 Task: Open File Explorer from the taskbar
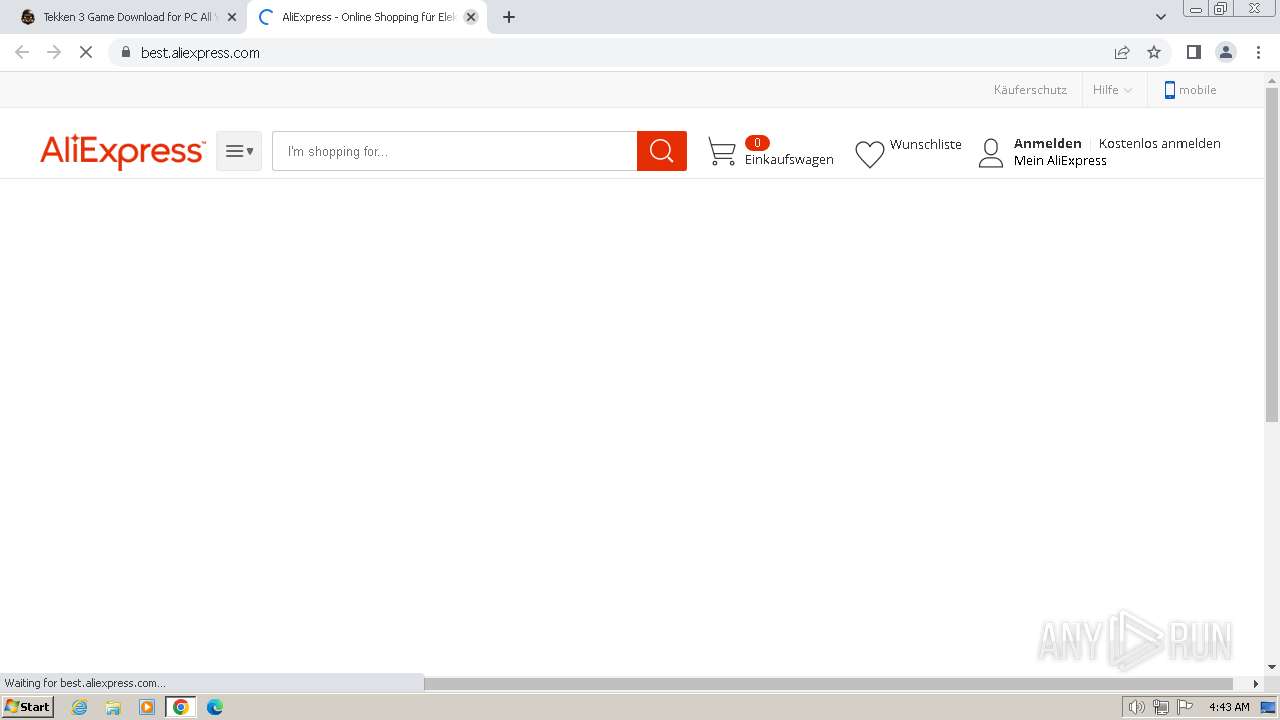click(x=113, y=707)
